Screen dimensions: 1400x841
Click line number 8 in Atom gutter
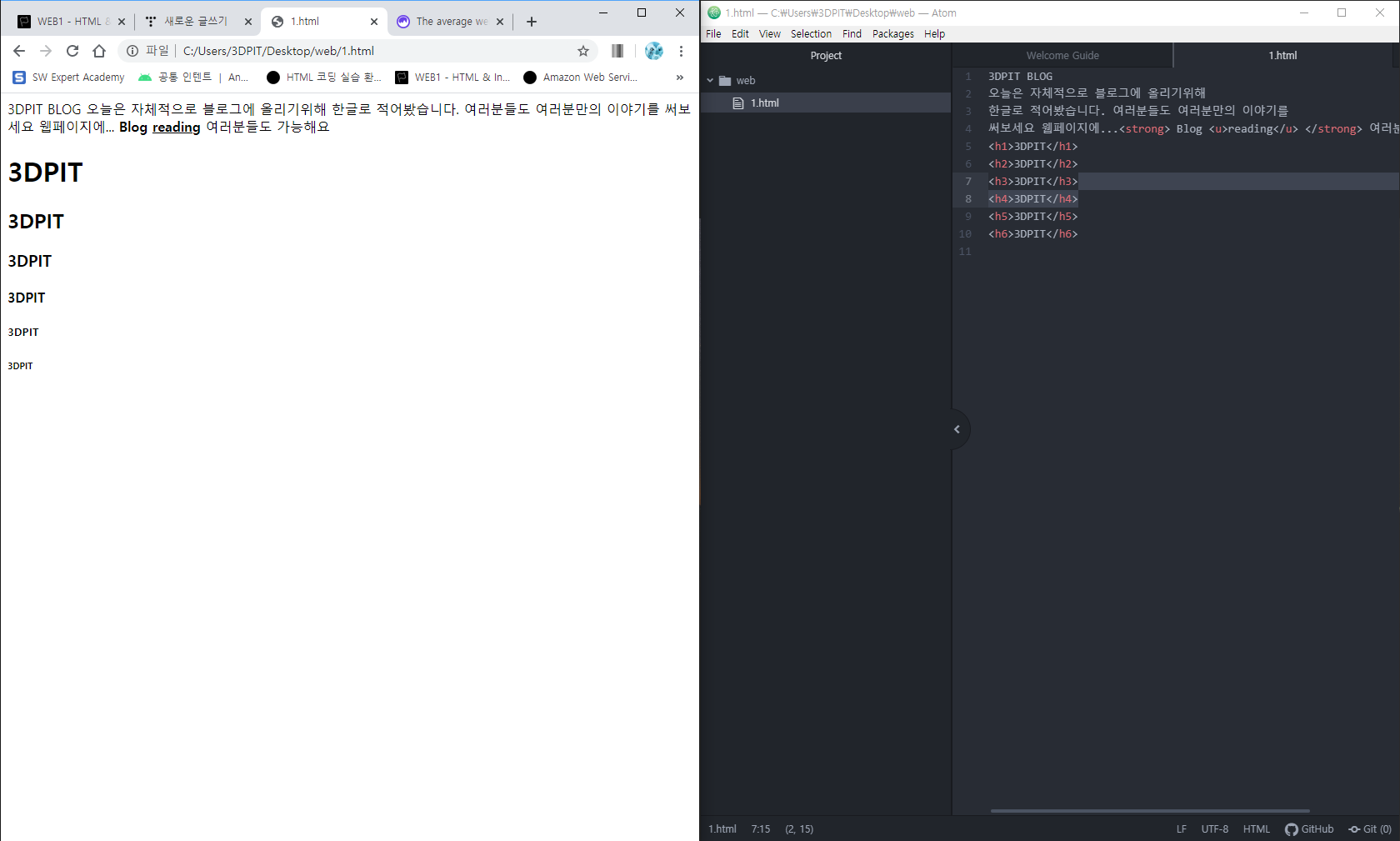tap(968, 199)
